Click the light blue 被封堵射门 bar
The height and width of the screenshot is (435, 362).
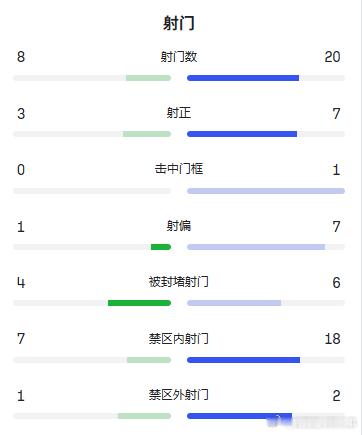click(234, 303)
